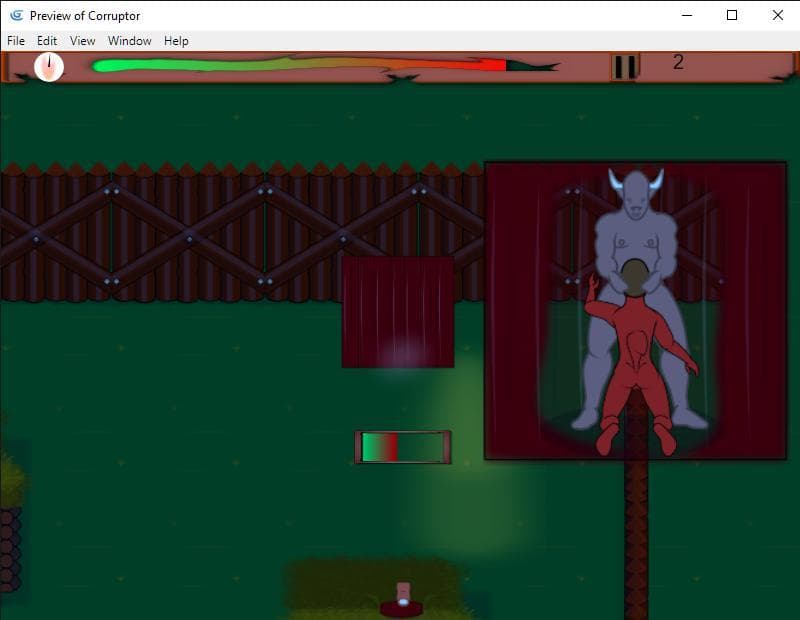Open the Window menu
Screen dimensions: 800x620
tap(130, 41)
